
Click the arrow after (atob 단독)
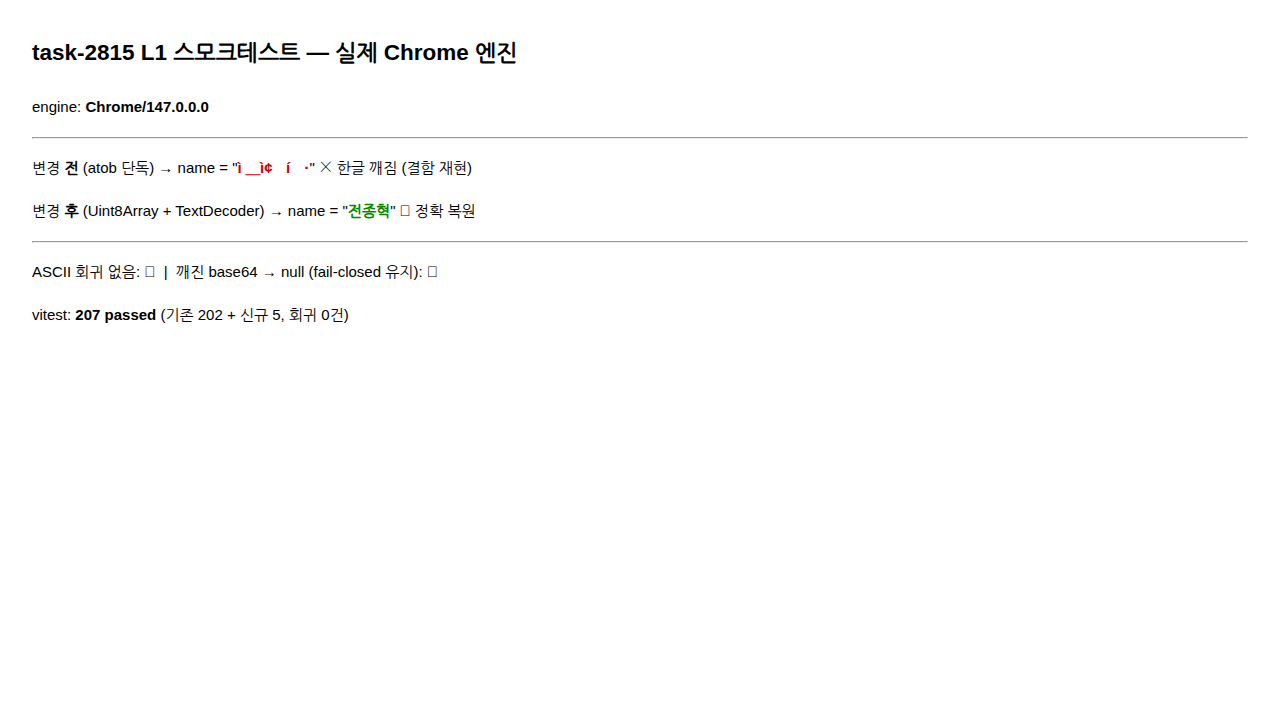(x=166, y=169)
